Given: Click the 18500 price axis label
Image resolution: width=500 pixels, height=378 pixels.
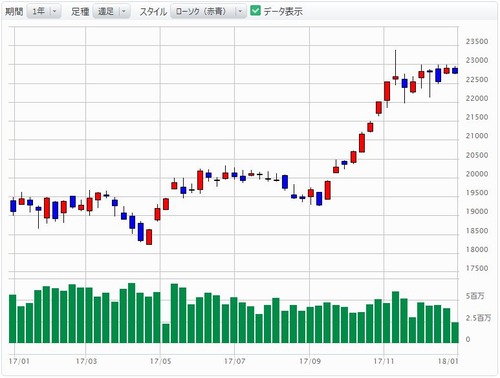Looking at the screenshot, I should click(x=477, y=231).
